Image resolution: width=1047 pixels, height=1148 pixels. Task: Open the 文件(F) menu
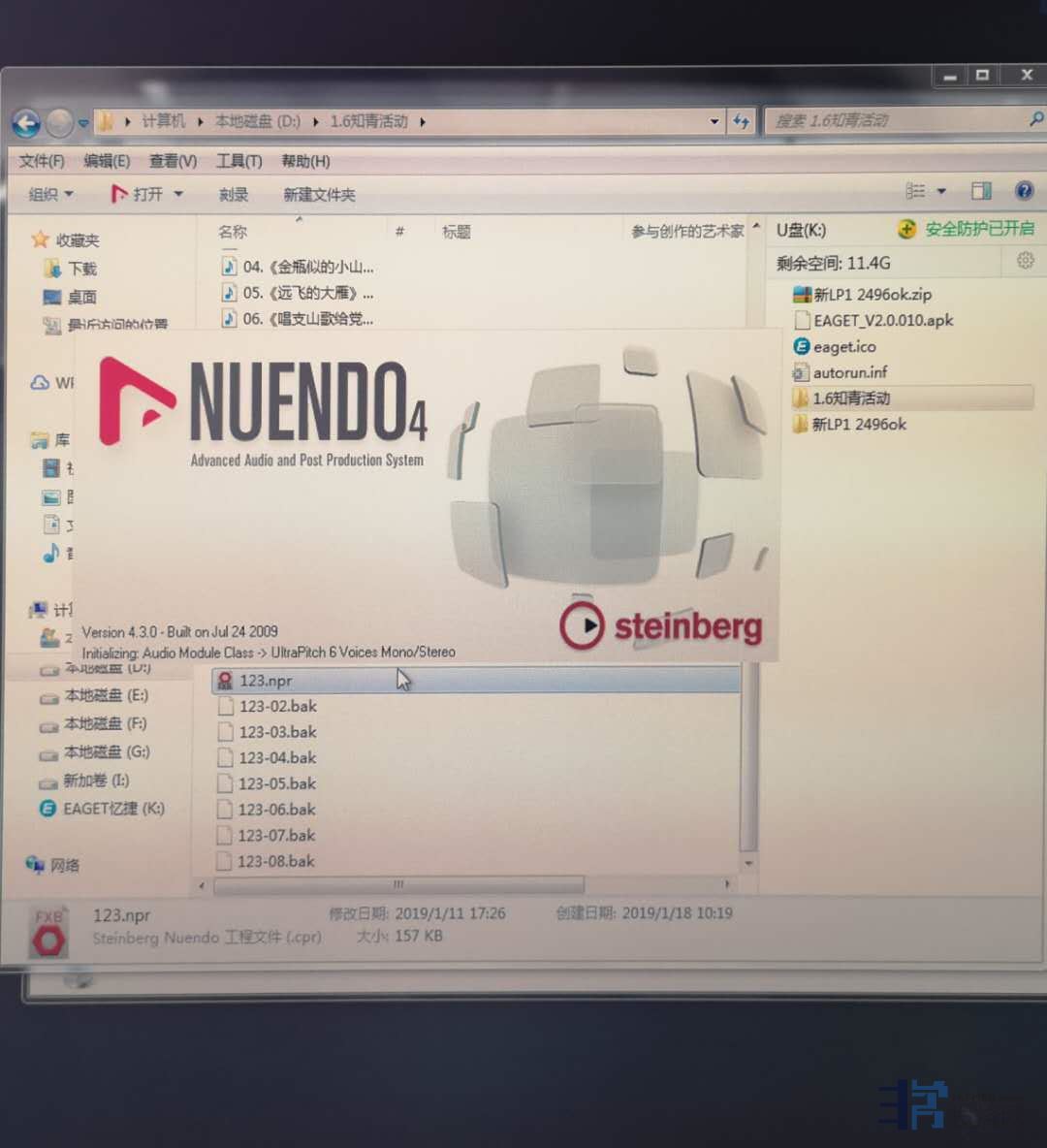coord(42,161)
